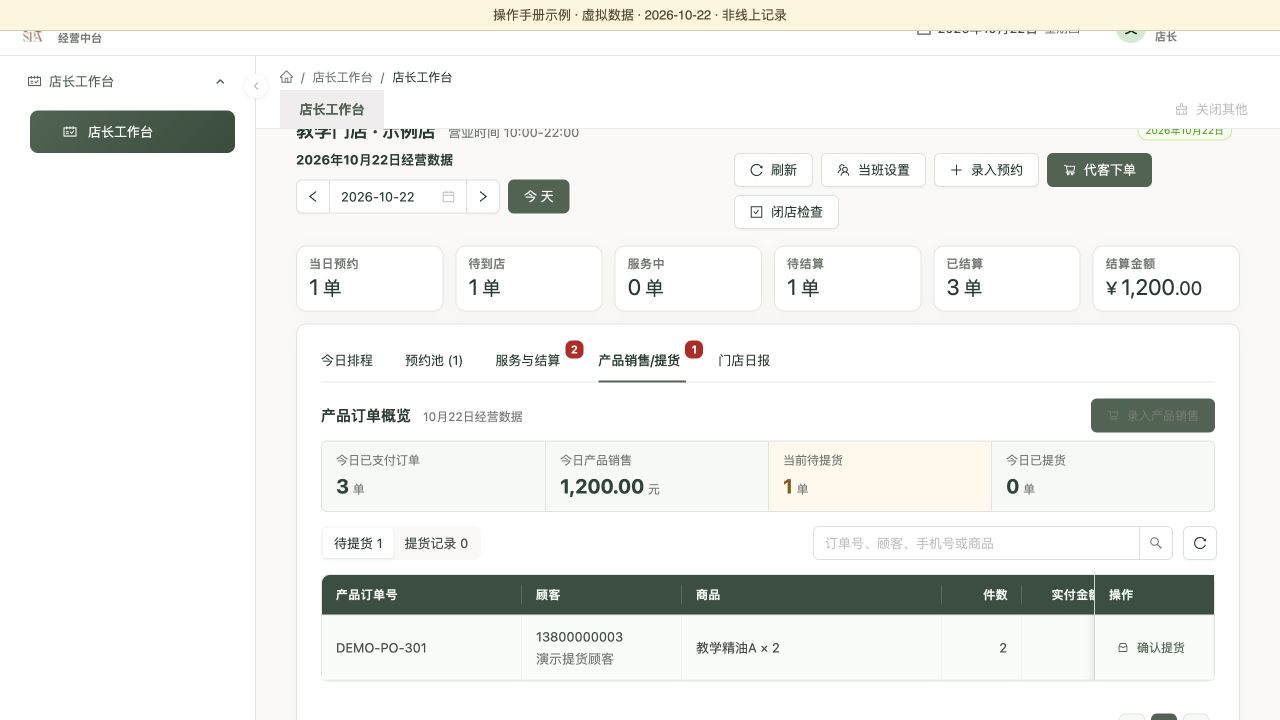Click the 当日预约 stat card
1280x720 pixels.
[370, 278]
